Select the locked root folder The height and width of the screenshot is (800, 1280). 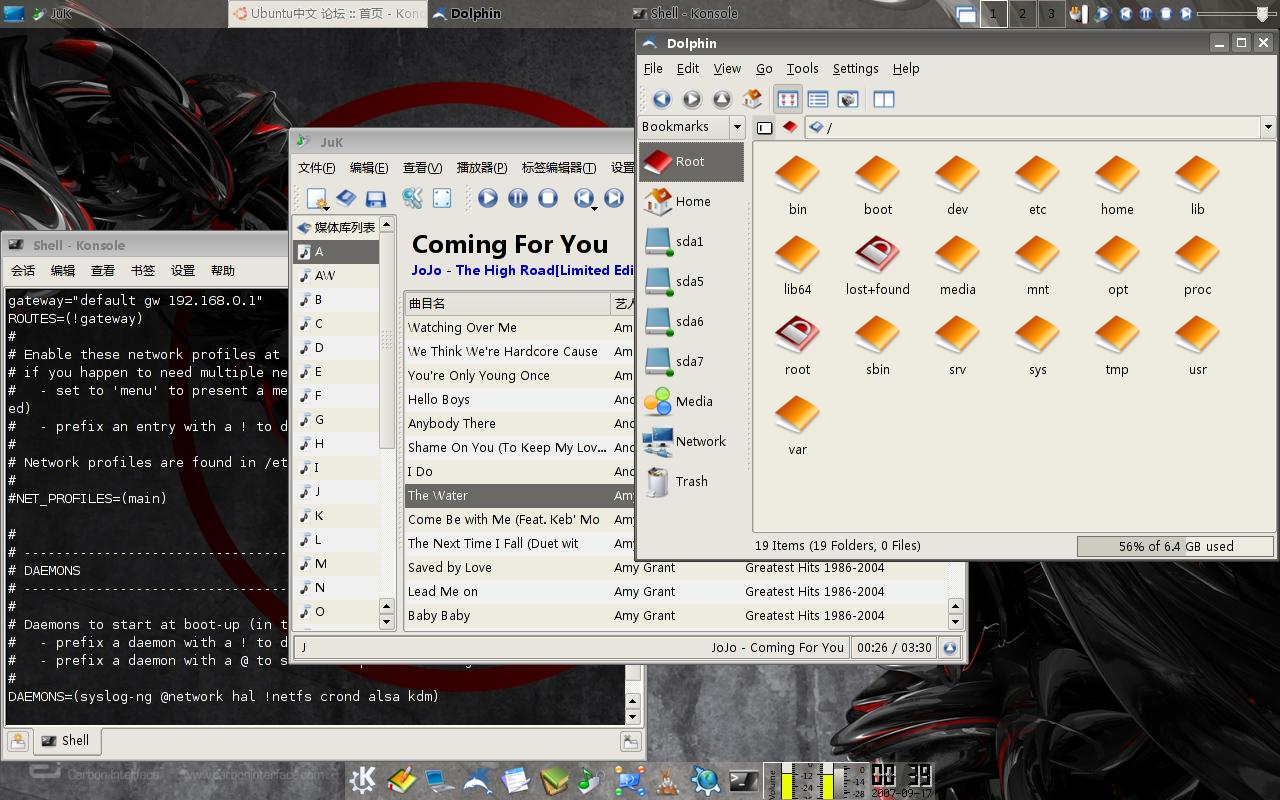tap(797, 345)
